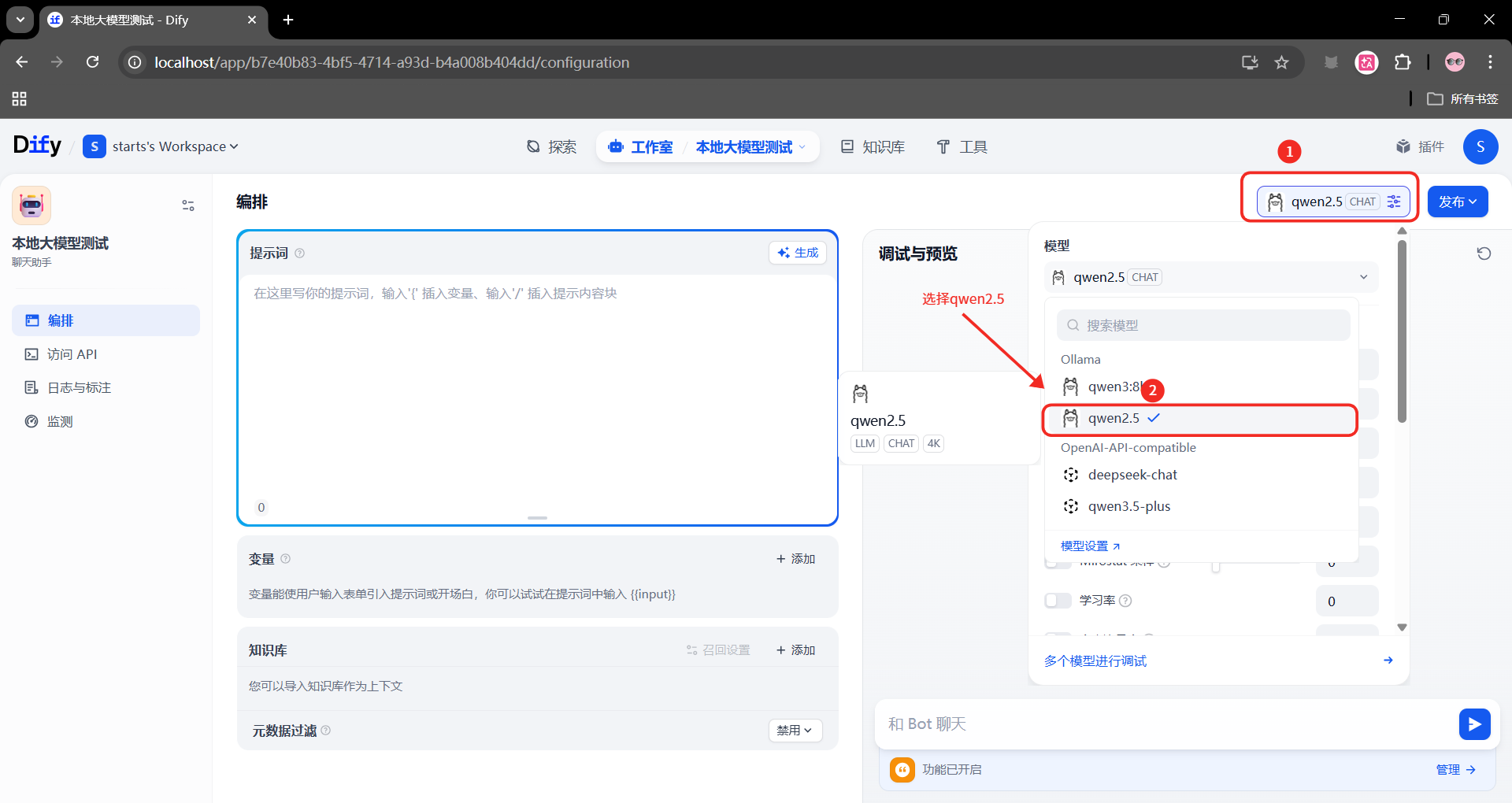Click the orange 功能已开启 feature icon
Viewport: 1512px width, 803px height.
(x=902, y=769)
